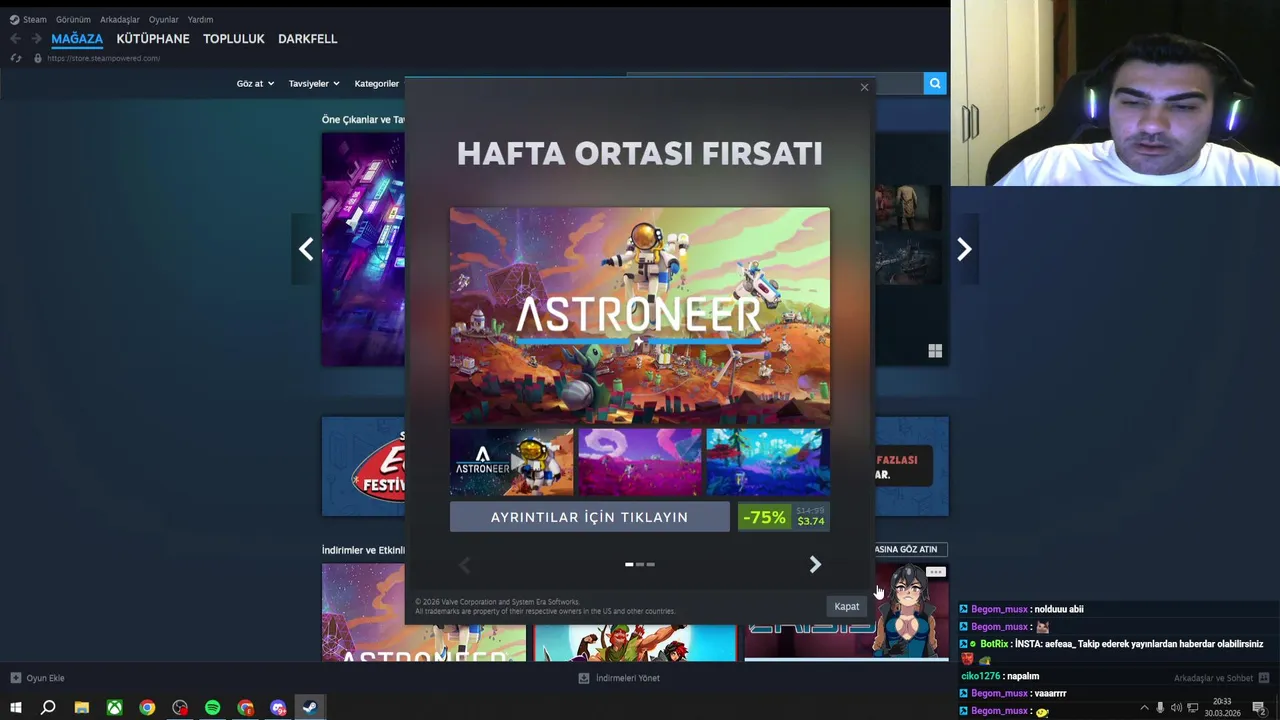Click the -75% discount price tag
Viewport: 1280px width, 720px height.
click(784, 517)
